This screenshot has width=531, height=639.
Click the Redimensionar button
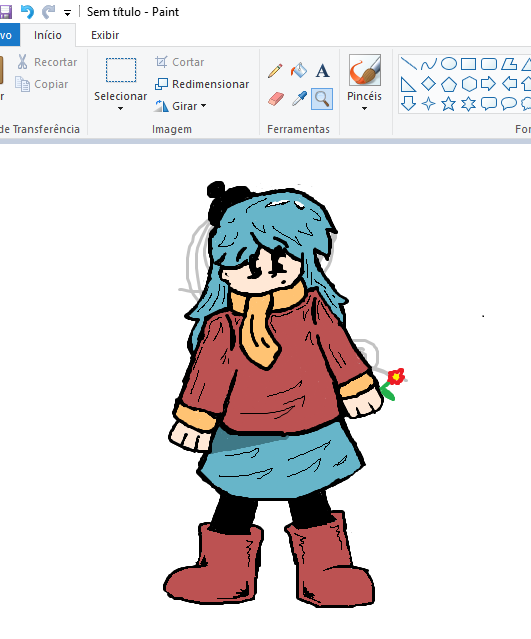(202, 84)
